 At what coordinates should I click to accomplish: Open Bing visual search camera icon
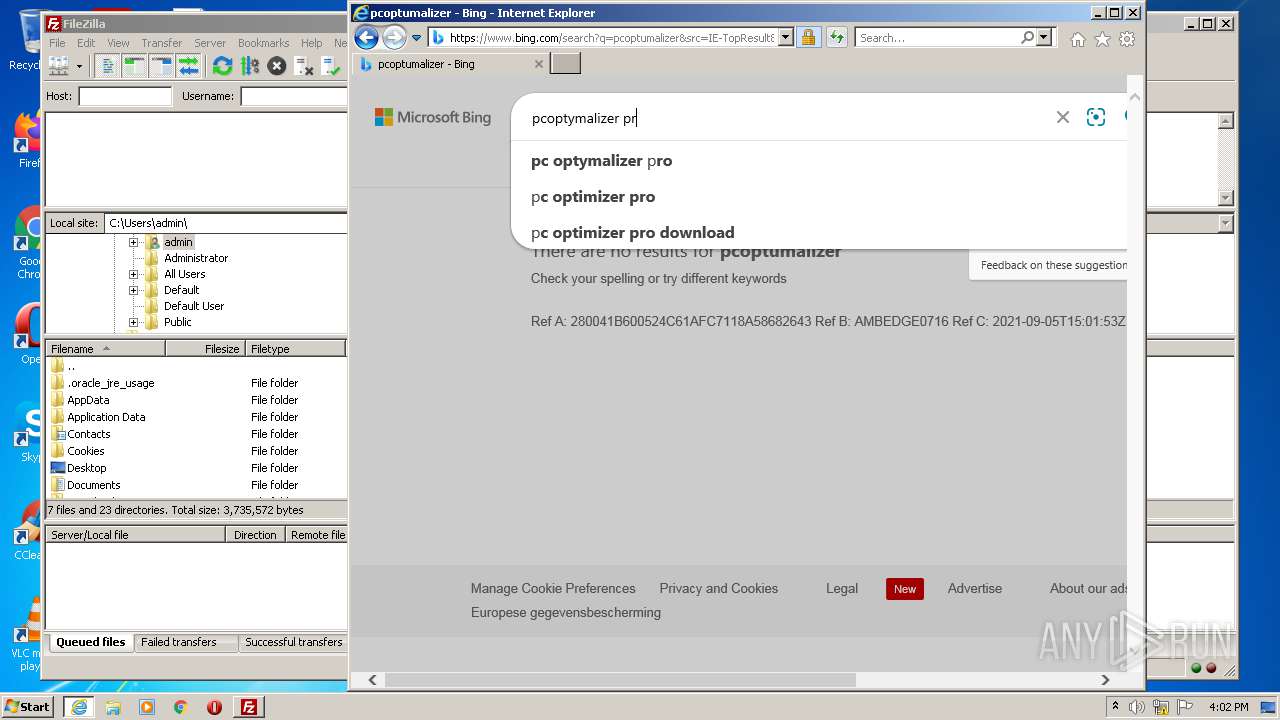(x=1096, y=117)
